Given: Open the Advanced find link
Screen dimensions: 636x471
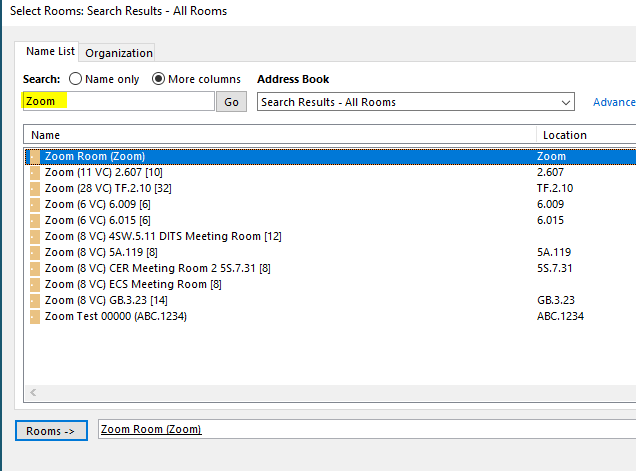Looking at the screenshot, I should 614,102.
